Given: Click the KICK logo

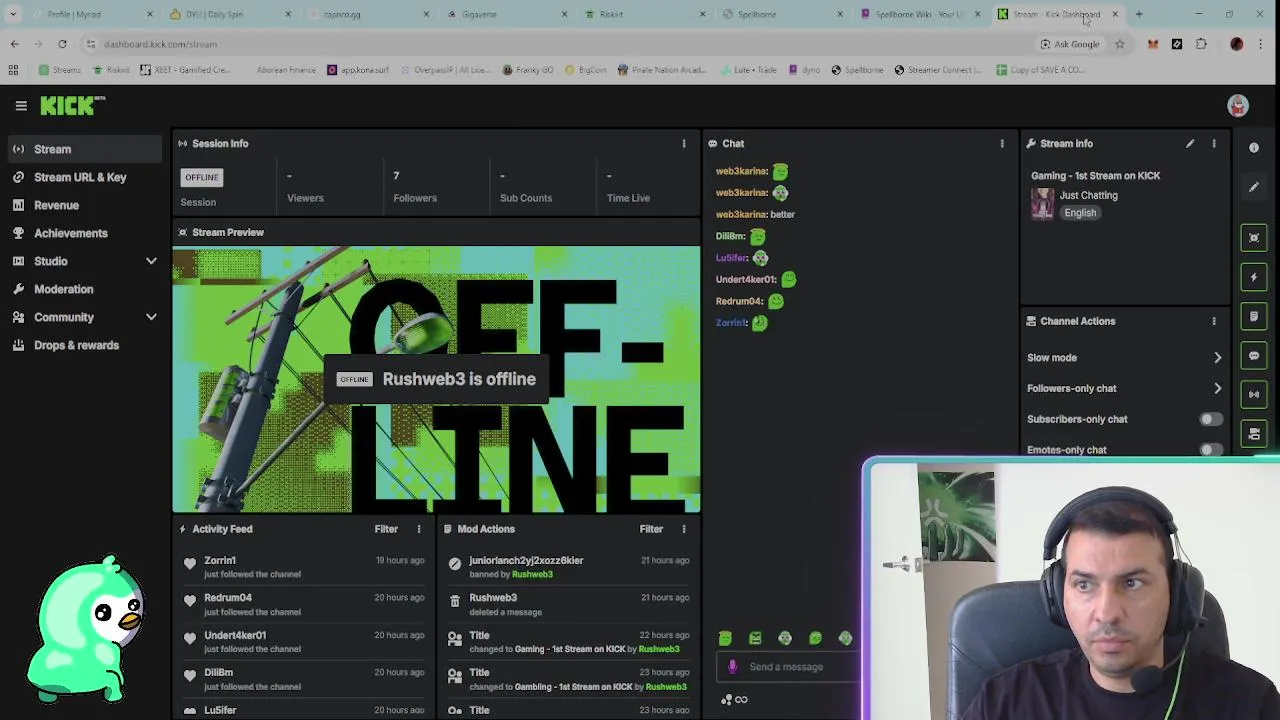Looking at the screenshot, I should (x=72, y=105).
